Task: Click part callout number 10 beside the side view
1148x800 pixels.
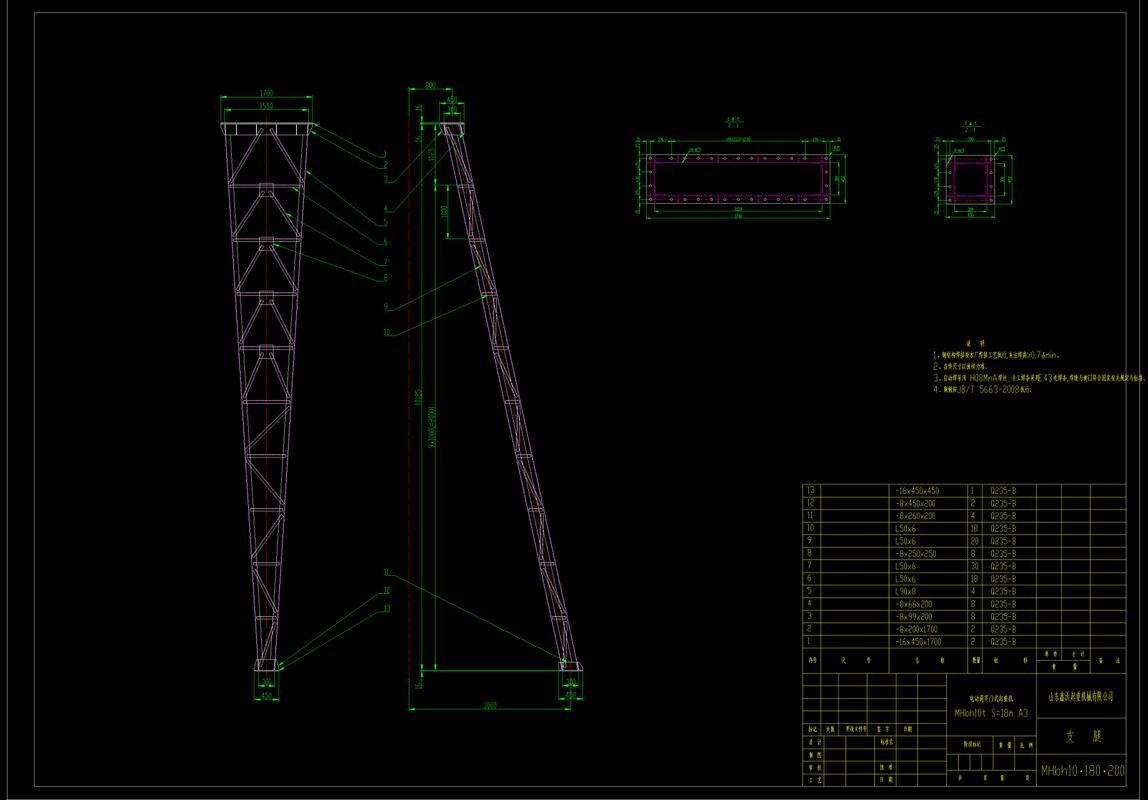Action: click(x=385, y=332)
